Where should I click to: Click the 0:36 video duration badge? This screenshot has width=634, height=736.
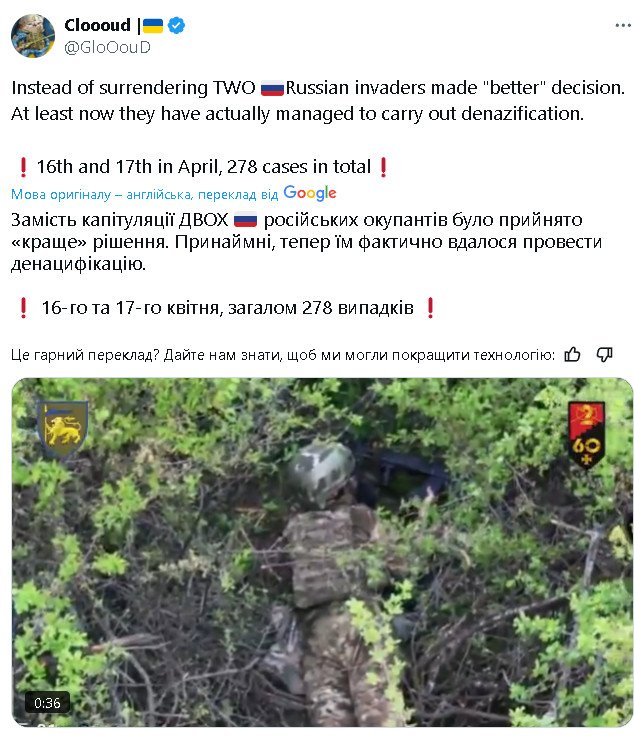(x=47, y=703)
